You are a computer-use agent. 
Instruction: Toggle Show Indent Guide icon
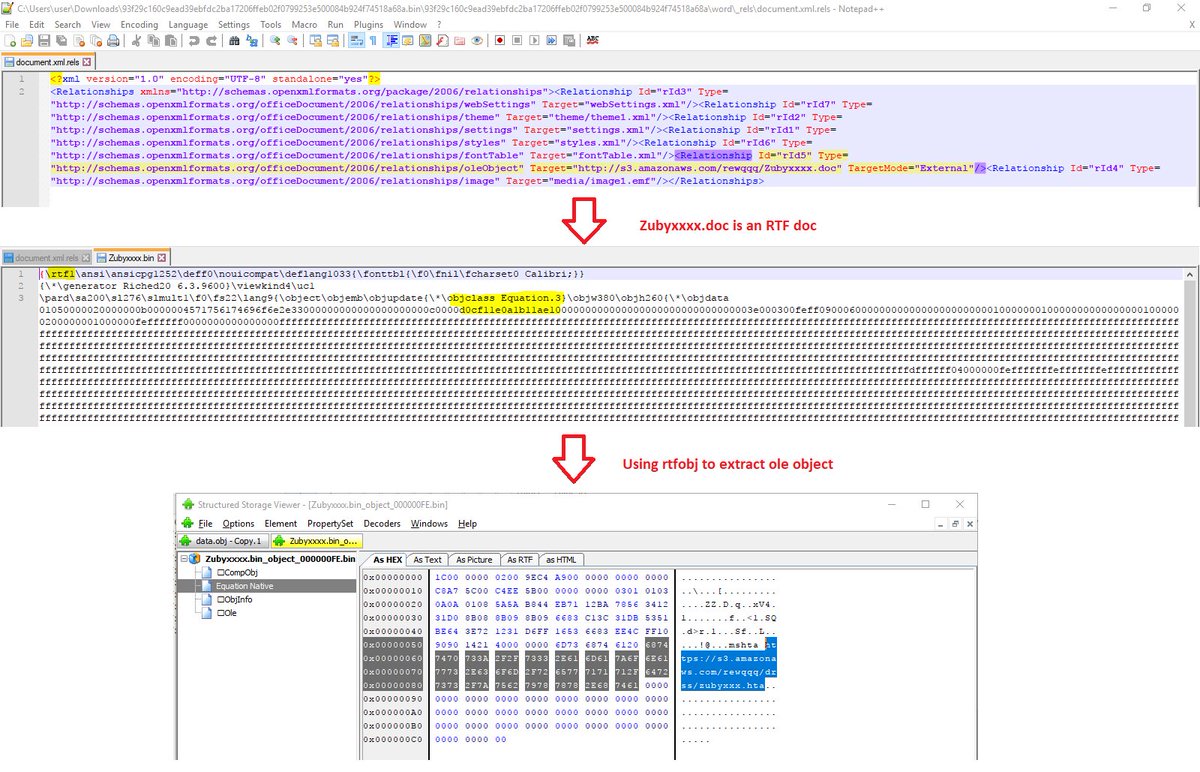[391, 40]
